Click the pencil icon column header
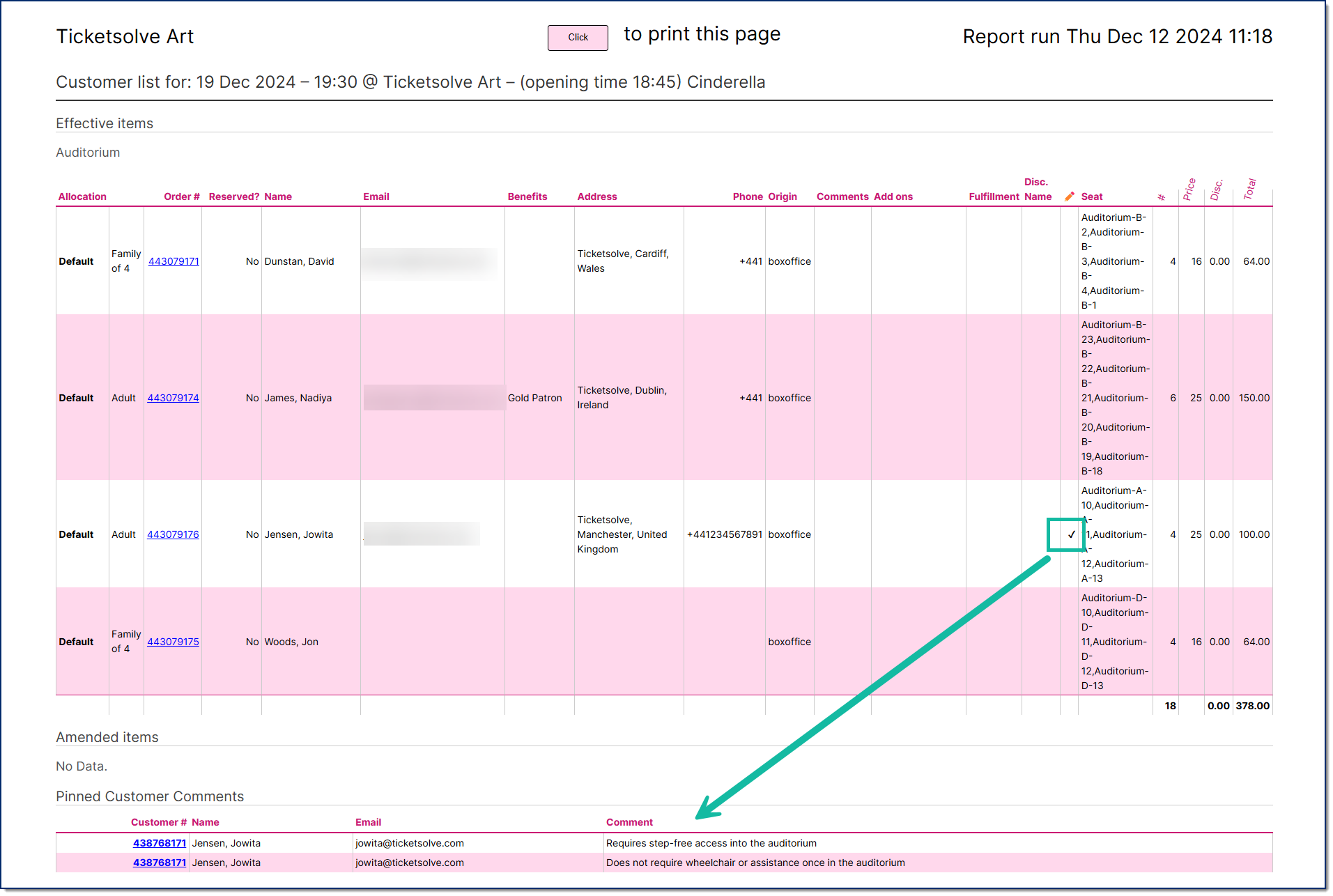Image resolution: width=1333 pixels, height=896 pixels. [x=1069, y=196]
